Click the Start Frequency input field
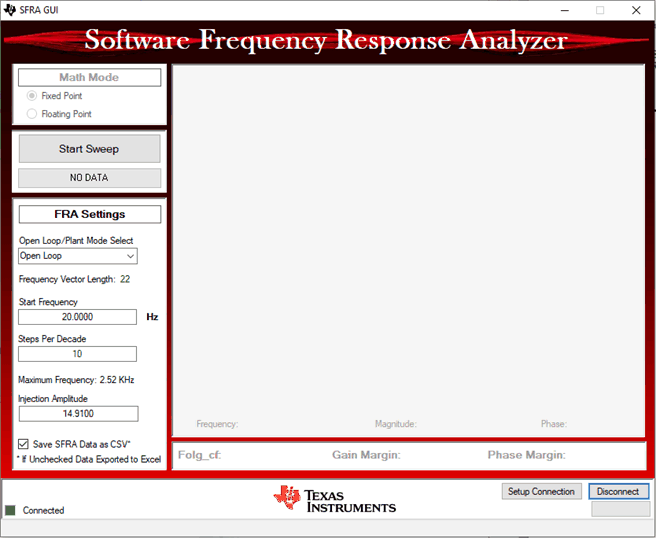This screenshot has height=539, width=657. (77, 317)
